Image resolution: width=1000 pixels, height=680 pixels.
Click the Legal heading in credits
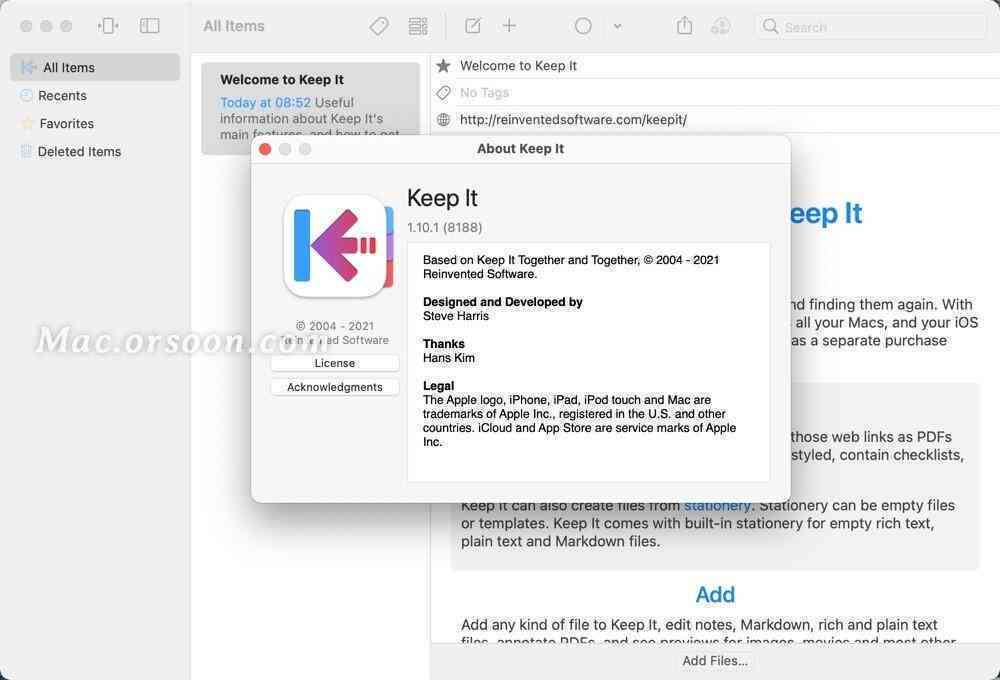pyautogui.click(x=439, y=386)
